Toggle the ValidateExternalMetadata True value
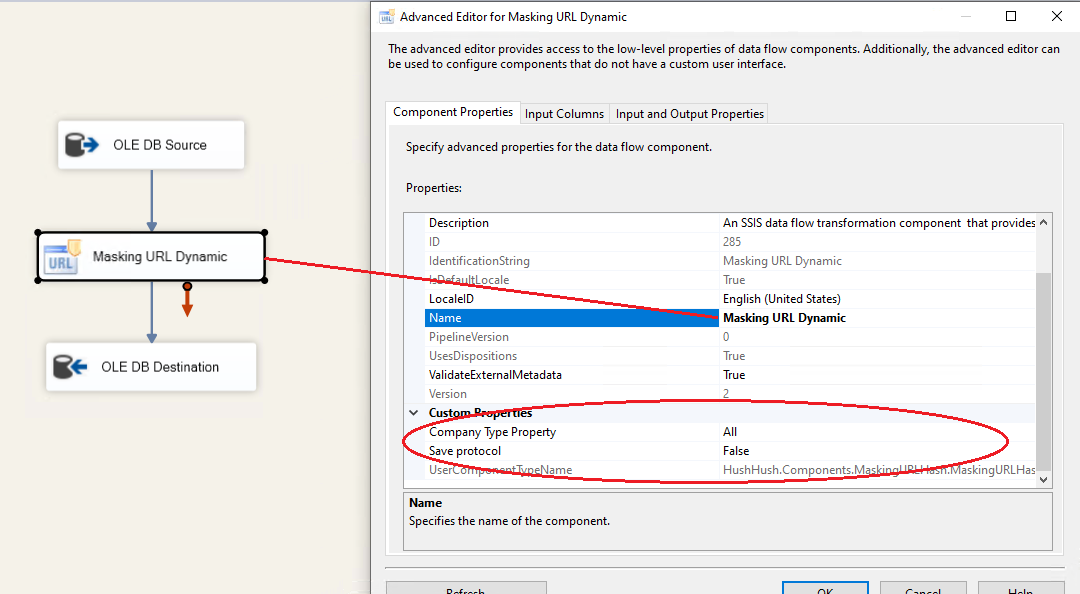This screenshot has height=594, width=1080. pyautogui.click(x=875, y=375)
